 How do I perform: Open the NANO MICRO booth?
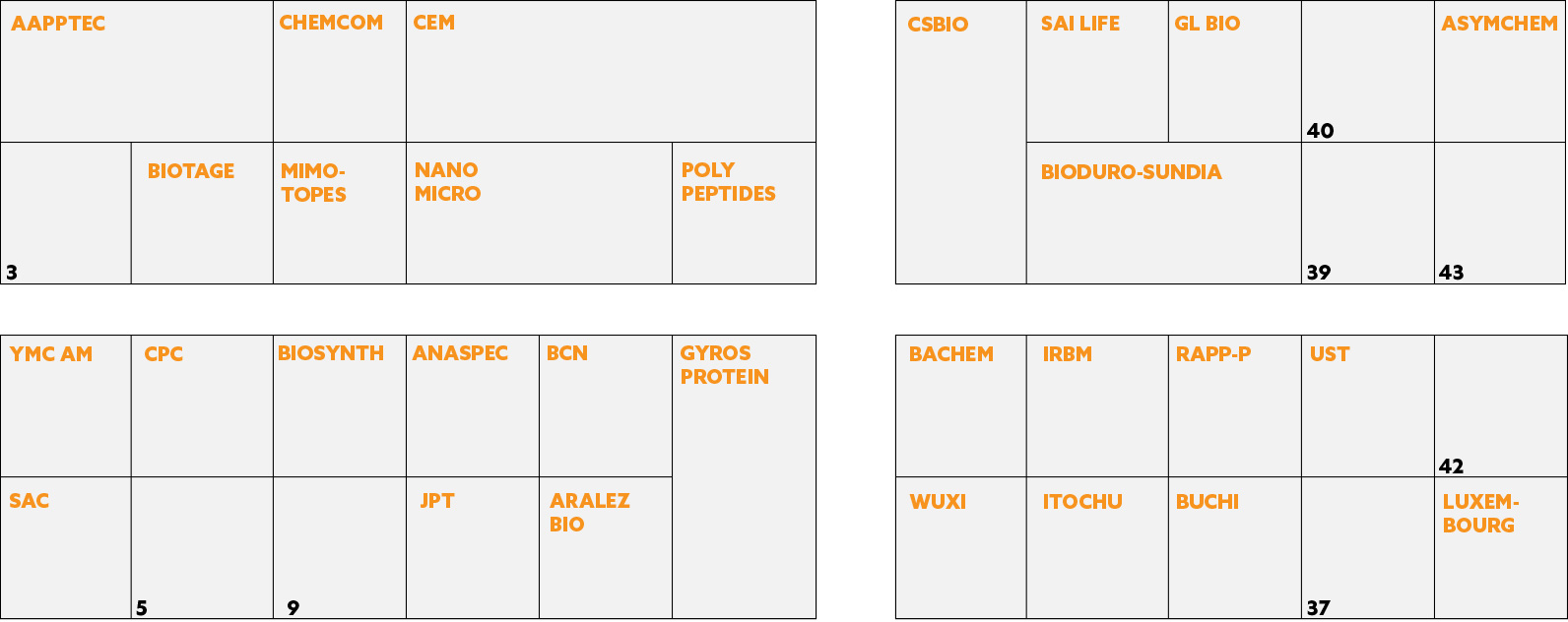(x=539, y=214)
